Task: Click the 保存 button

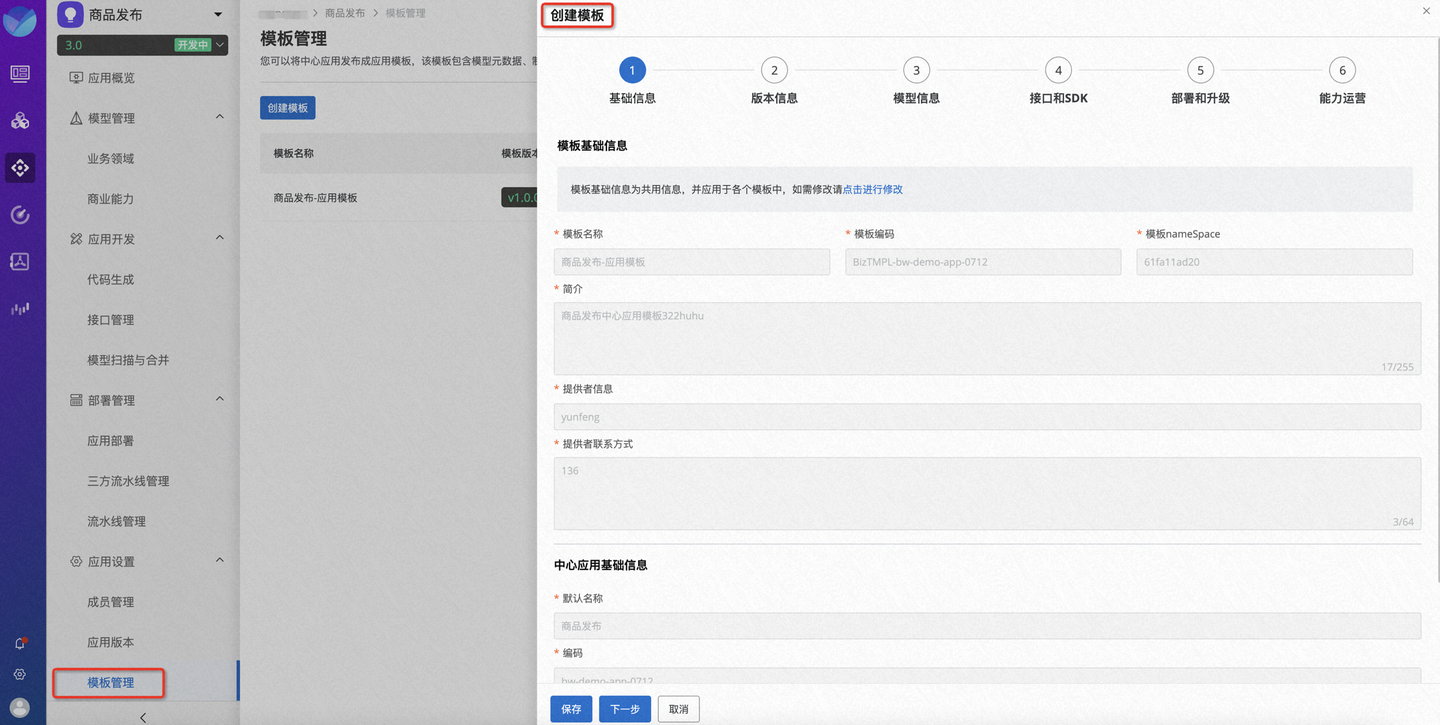Action: coord(570,708)
